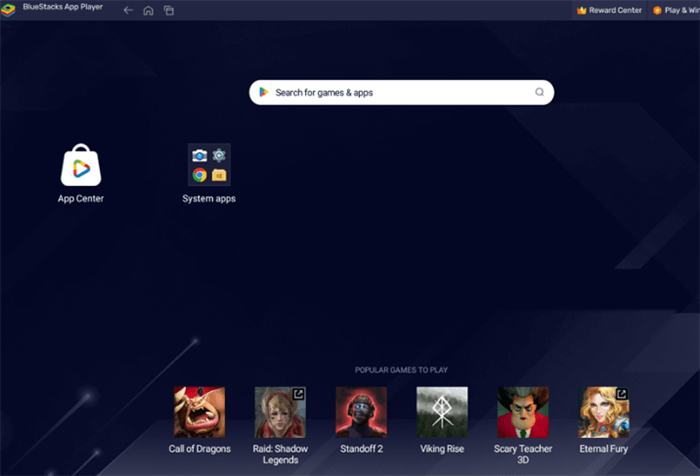Click the Raid: Shadow Legends title text
The image size is (700, 476).
pyautogui.click(x=280, y=454)
